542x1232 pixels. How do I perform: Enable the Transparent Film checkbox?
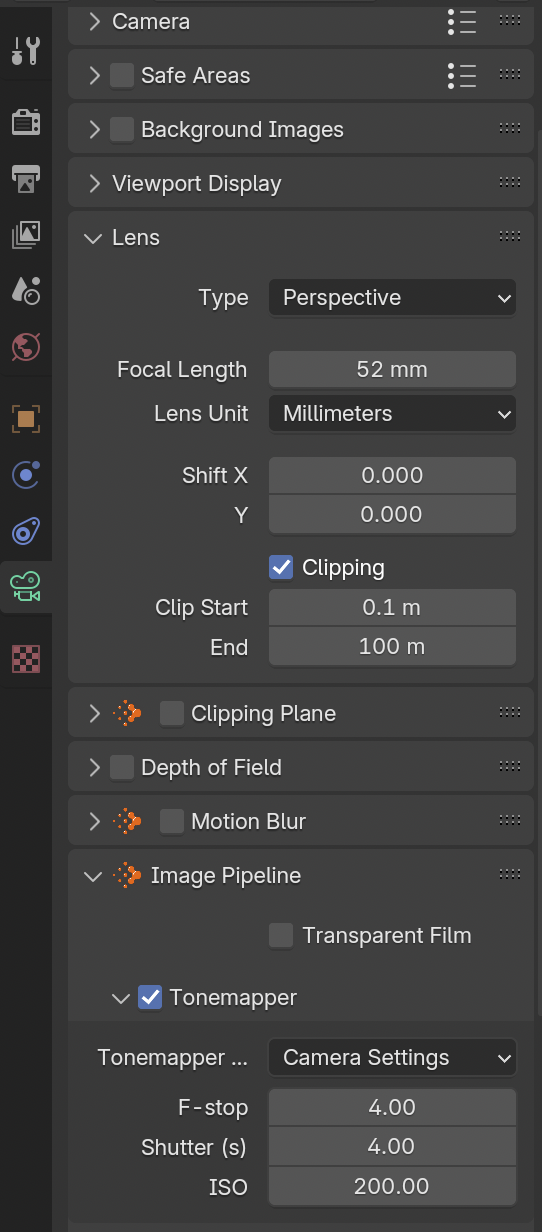(281, 935)
